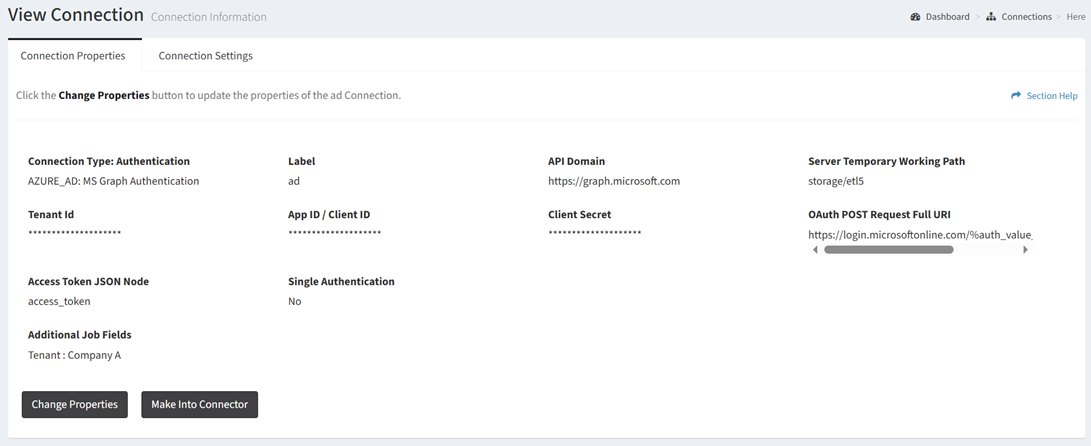The height and width of the screenshot is (446, 1091).
Task: Click the masked App ID / Client ID value
Action: click(335, 234)
